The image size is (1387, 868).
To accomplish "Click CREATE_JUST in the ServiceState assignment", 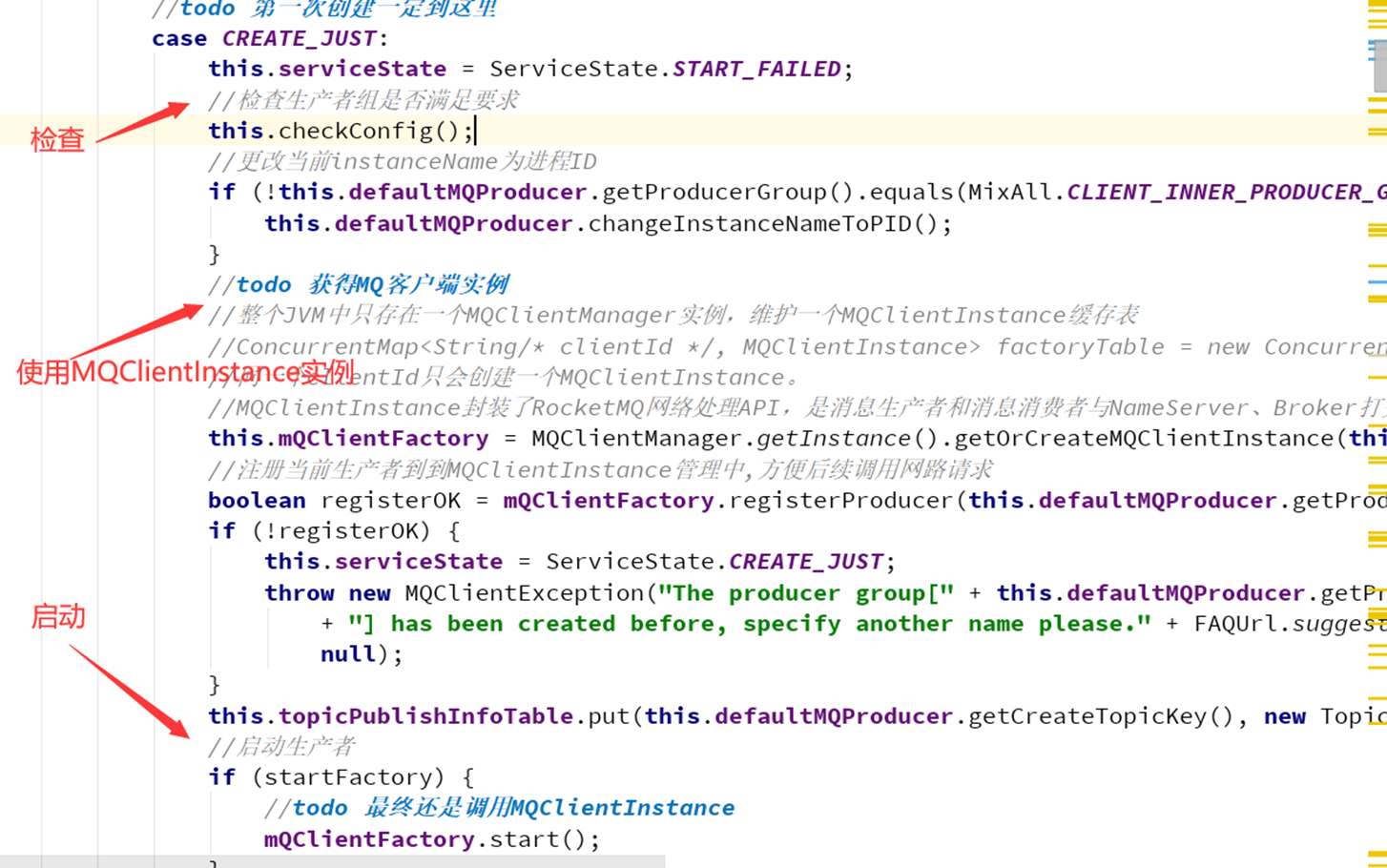I will click(x=805, y=561).
